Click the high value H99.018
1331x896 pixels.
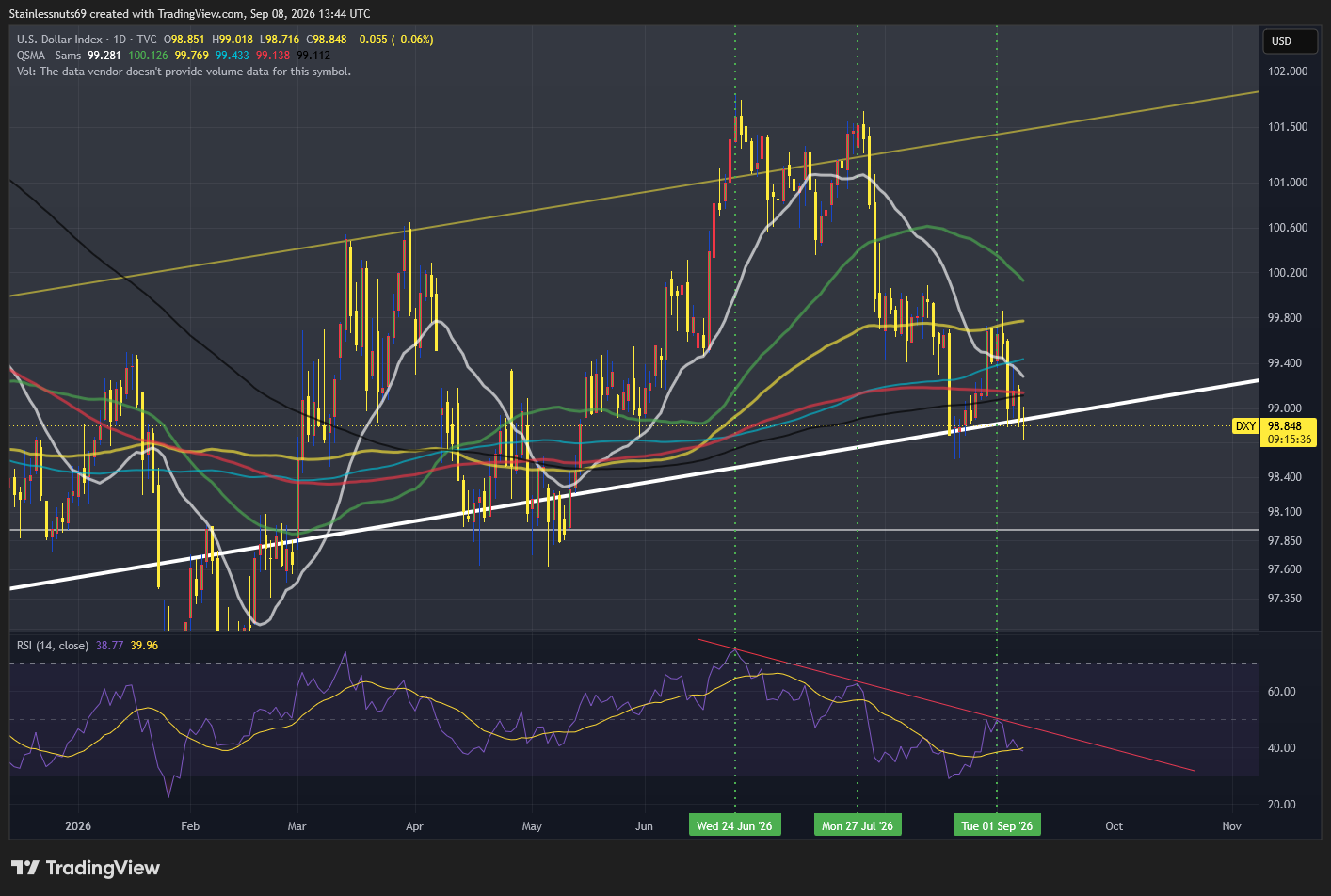[233, 40]
